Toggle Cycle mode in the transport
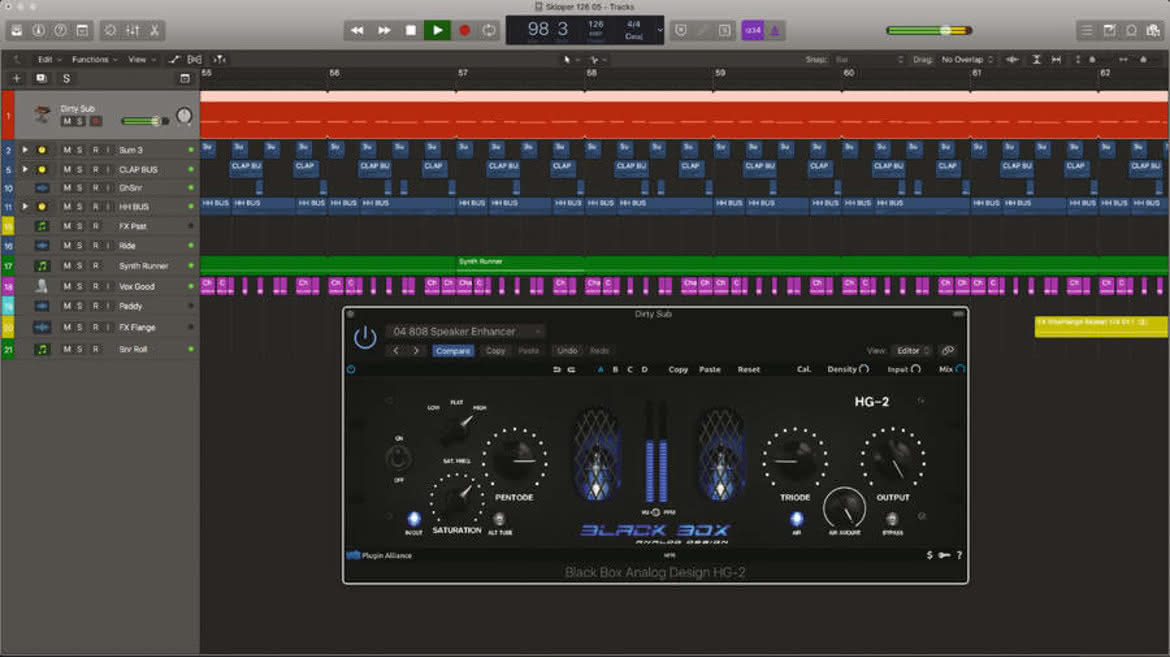The width and height of the screenshot is (1170, 657). [x=489, y=31]
